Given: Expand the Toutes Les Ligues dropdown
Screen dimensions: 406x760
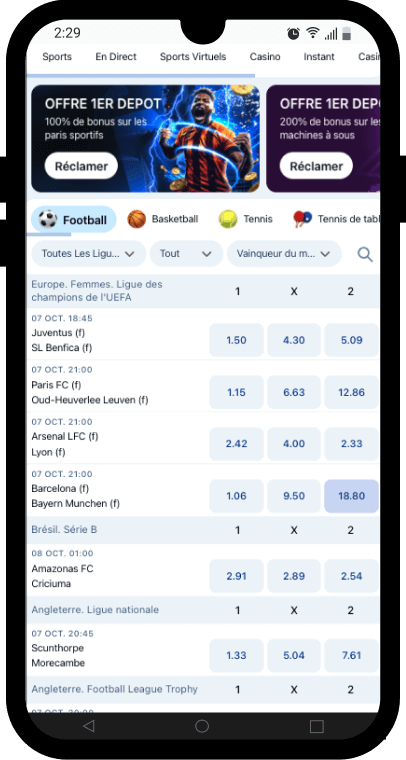Looking at the screenshot, I should [x=89, y=253].
